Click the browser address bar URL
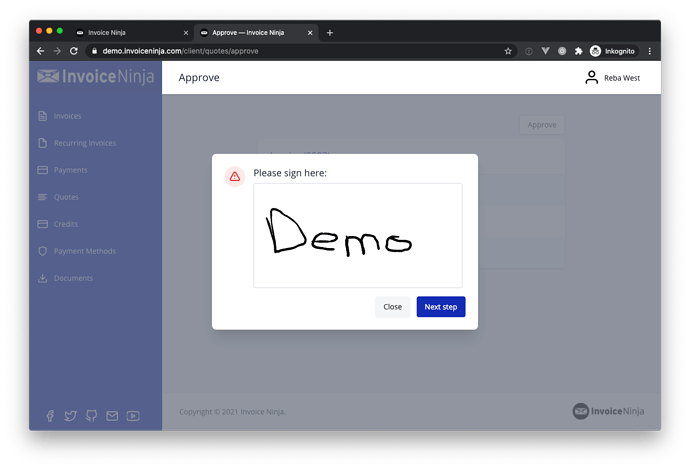 coord(180,51)
